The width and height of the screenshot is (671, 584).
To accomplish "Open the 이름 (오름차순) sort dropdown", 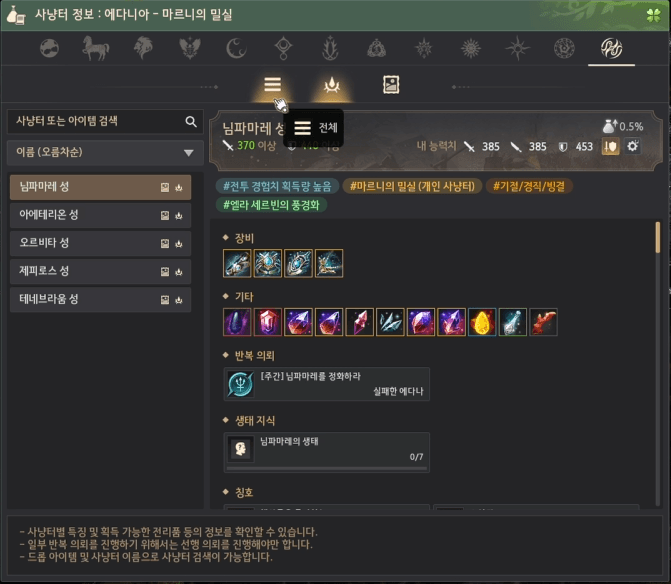I will click(105, 152).
